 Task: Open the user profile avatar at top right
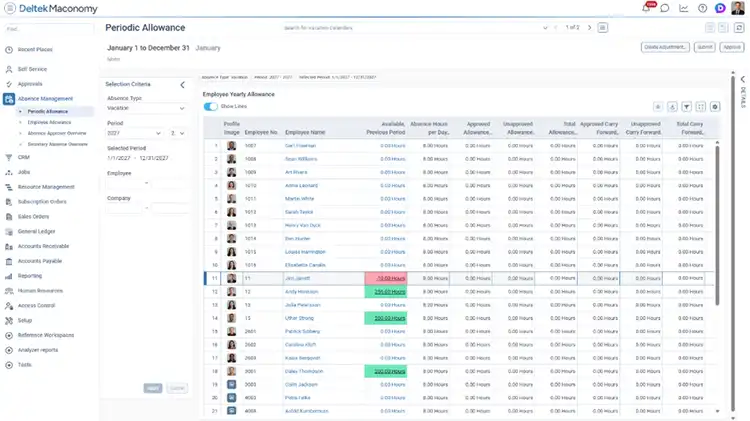pyautogui.click(x=738, y=8)
